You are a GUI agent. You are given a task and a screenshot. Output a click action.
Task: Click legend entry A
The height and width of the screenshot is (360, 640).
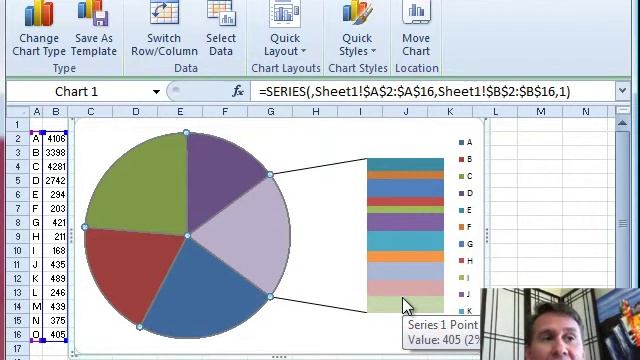(x=466, y=142)
